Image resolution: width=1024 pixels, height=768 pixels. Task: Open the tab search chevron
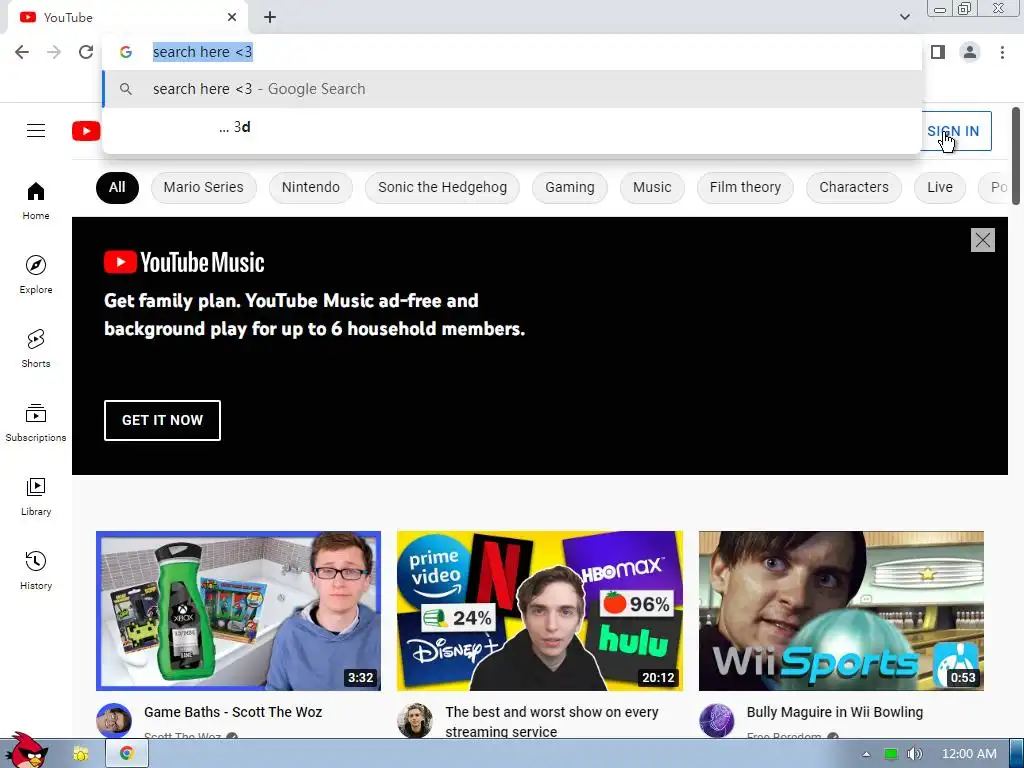904,17
